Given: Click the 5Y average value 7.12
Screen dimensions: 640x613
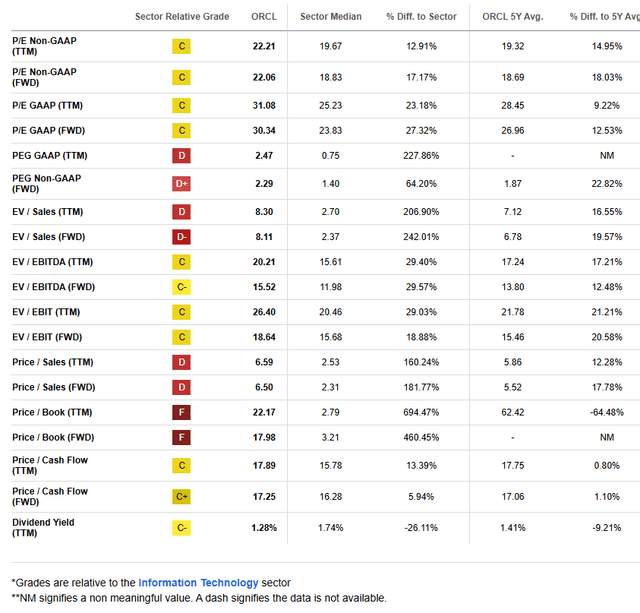Looking at the screenshot, I should coord(513,212).
